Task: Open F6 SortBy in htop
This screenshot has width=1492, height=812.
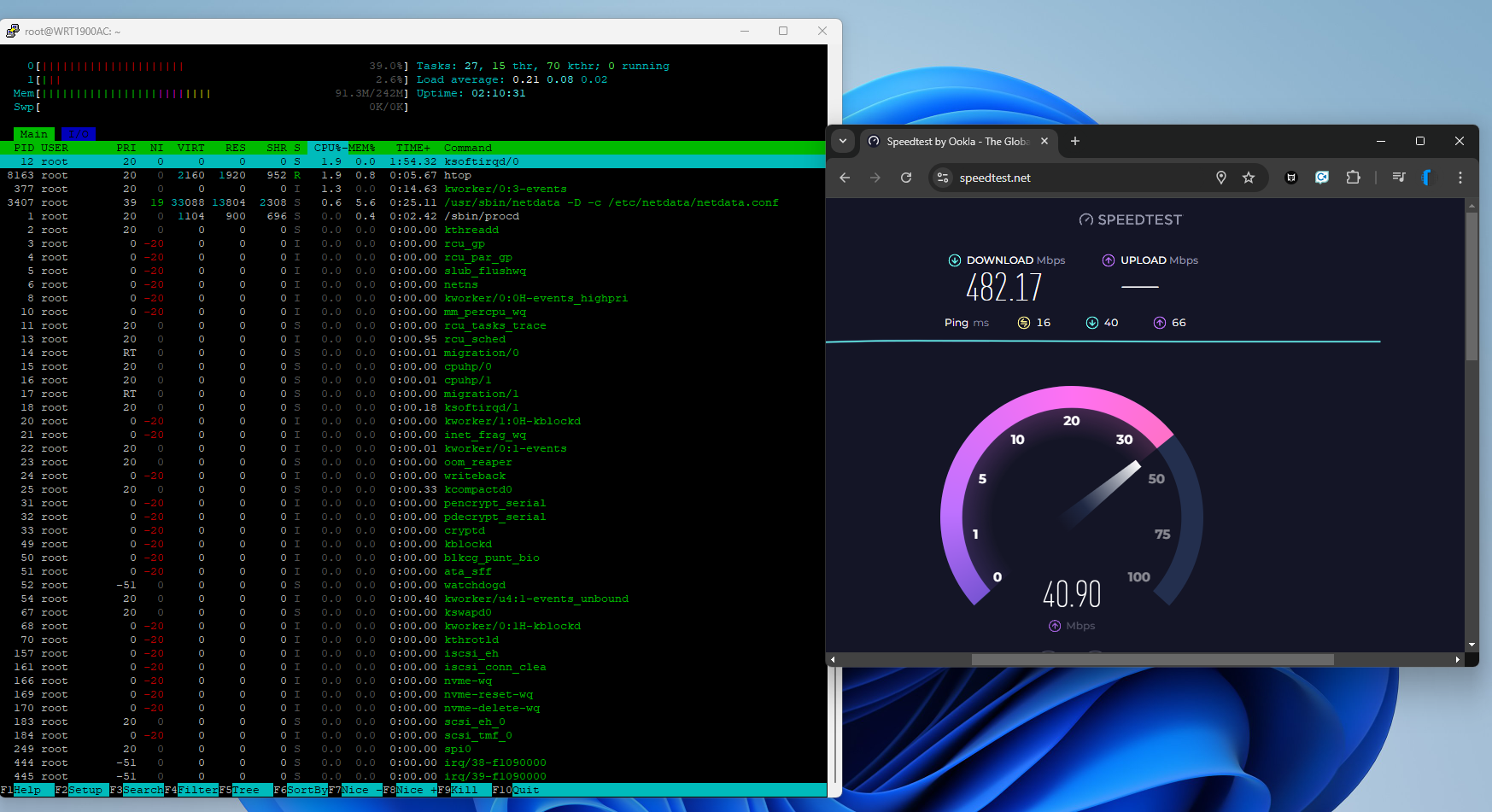Action: coord(301,790)
